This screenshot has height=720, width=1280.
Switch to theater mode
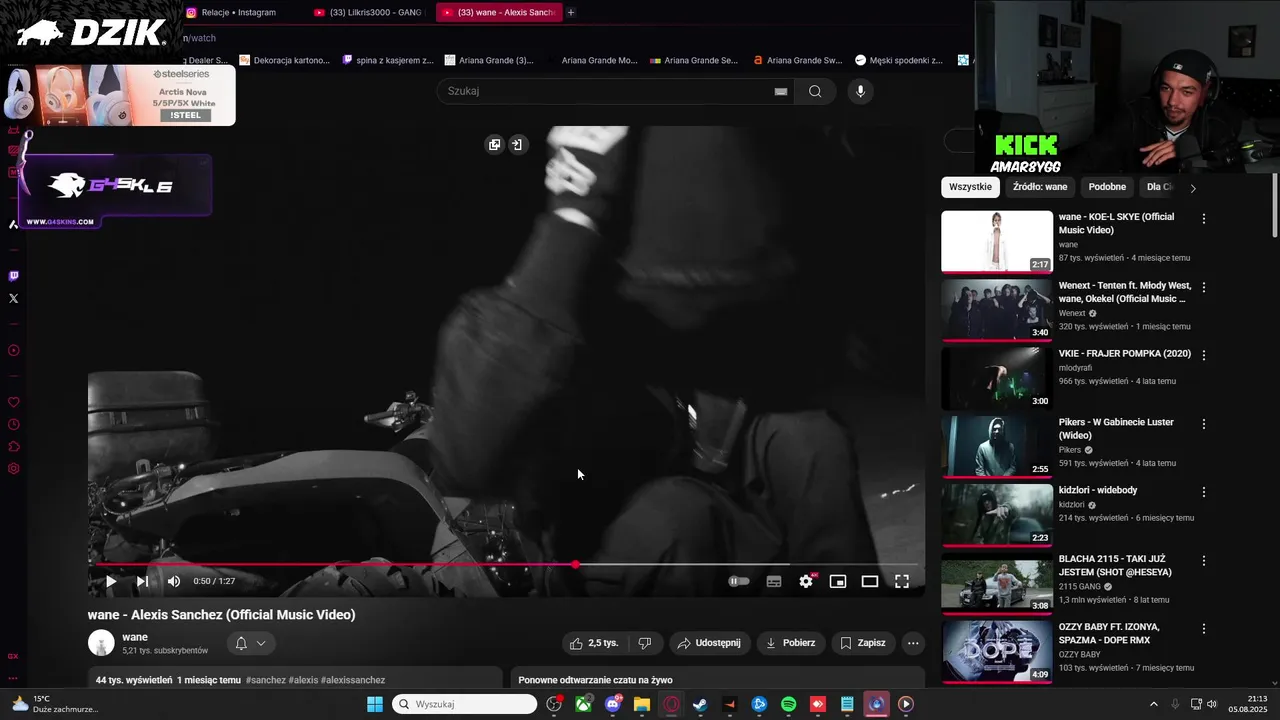(870, 581)
